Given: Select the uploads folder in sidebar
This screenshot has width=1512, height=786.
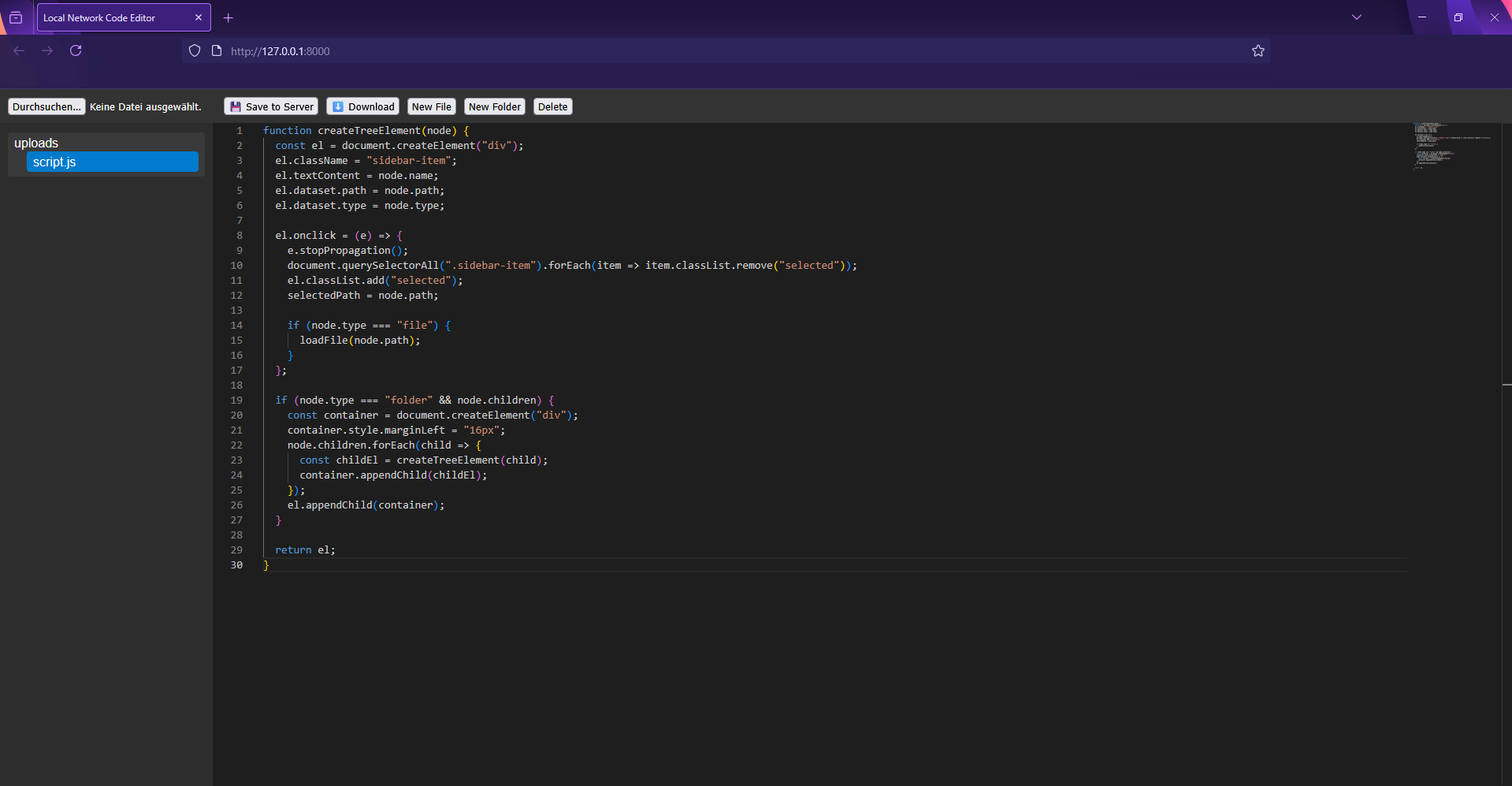Looking at the screenshot, I should pyautogui.click(x=36, y=143).
